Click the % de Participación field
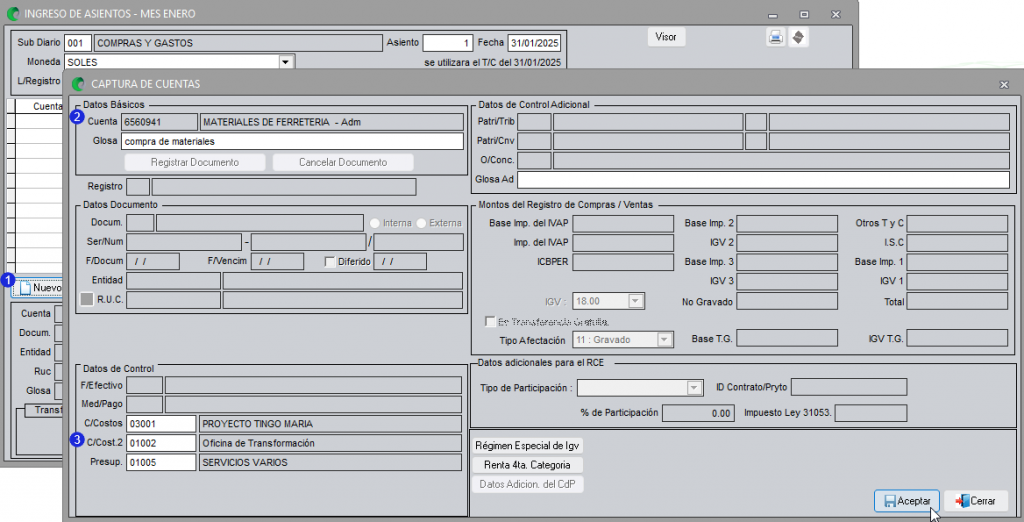This screenshot has width=1024, height=522. (x=697, y=414)
